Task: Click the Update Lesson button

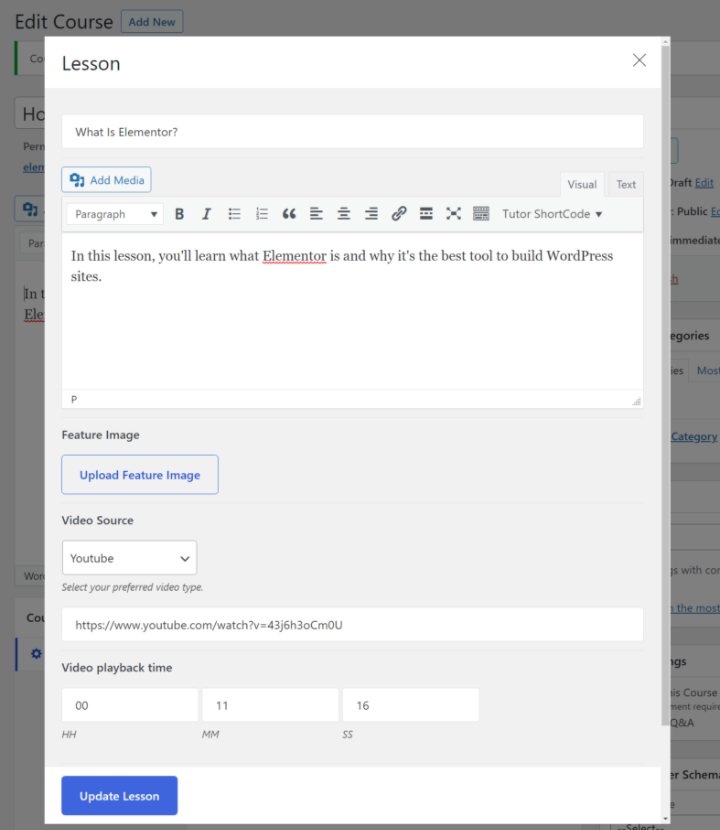Action: click(119, 796)
